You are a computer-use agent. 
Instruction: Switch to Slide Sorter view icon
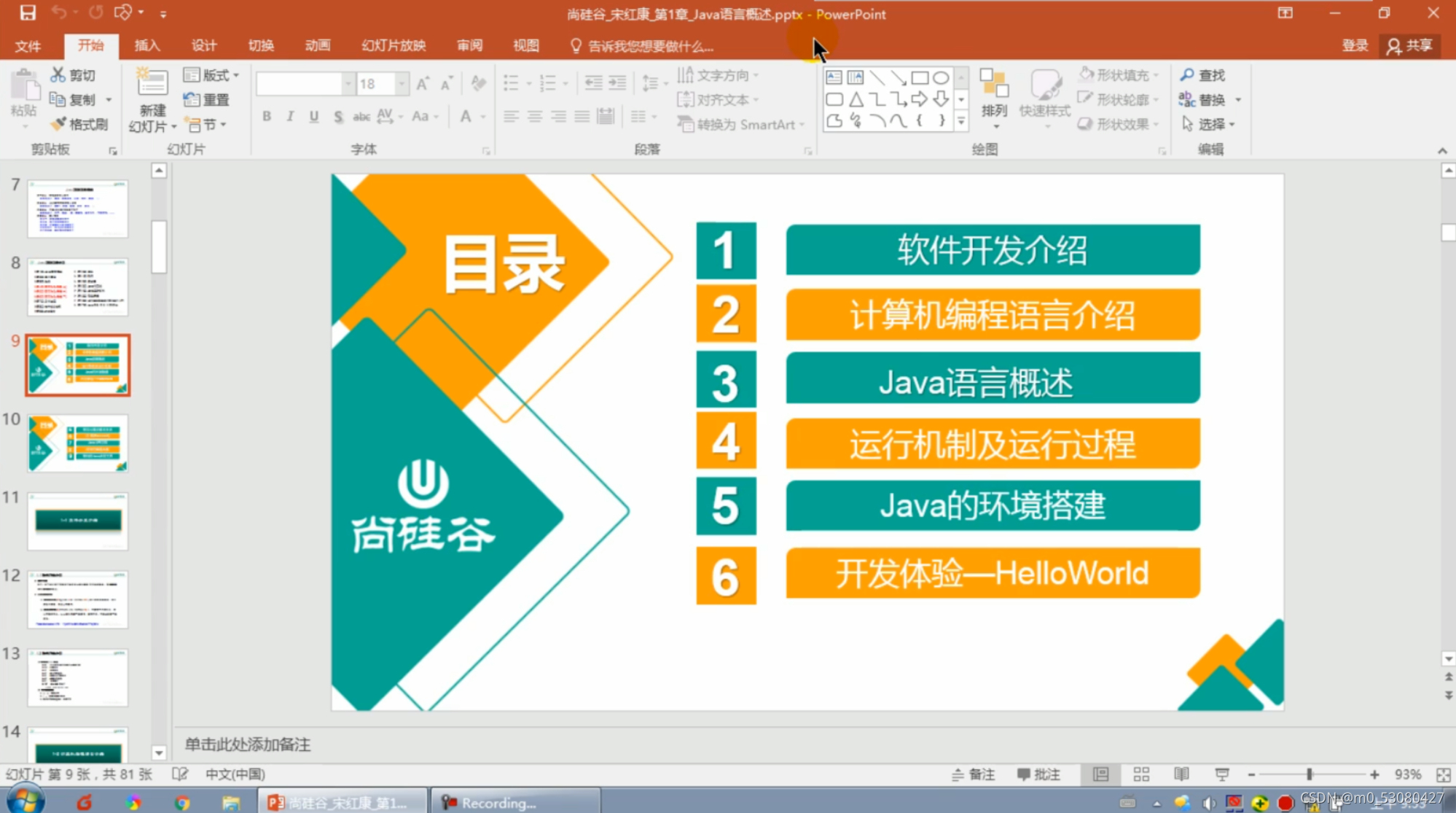pyautogui.click(x=1141, y=774)
